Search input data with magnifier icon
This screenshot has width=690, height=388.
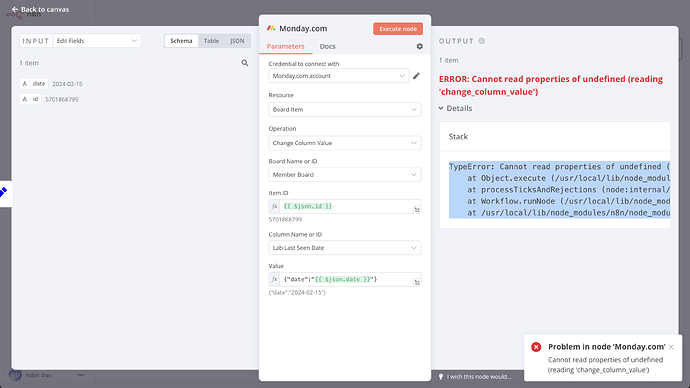point(245,63)
